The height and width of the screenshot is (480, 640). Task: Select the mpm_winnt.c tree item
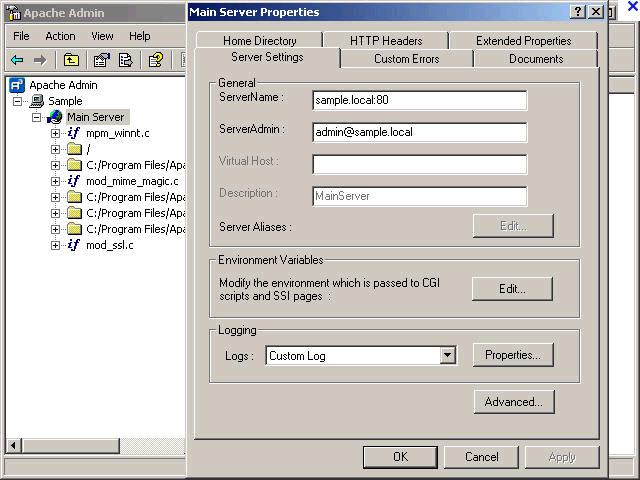coord(118,133)
